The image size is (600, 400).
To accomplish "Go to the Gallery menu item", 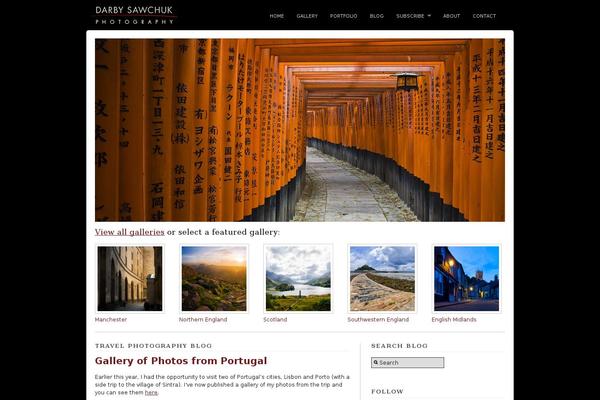I will tap(307, 16).
